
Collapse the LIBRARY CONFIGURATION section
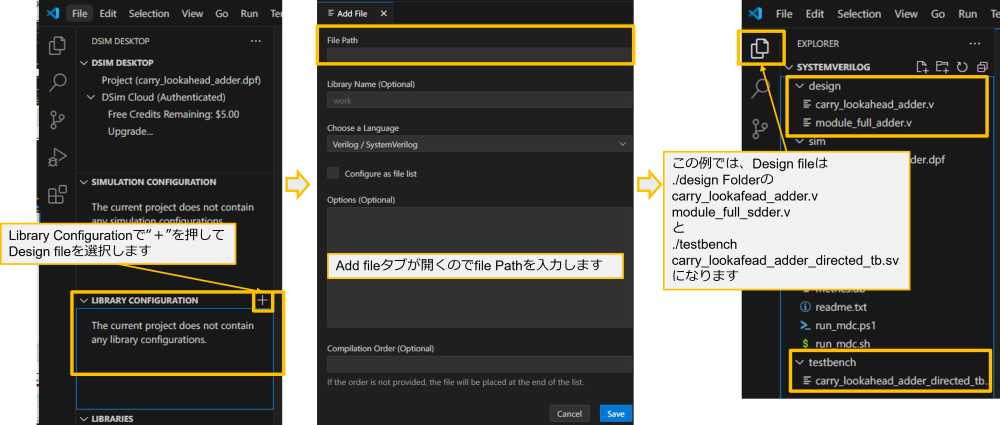tap(84, 300)
